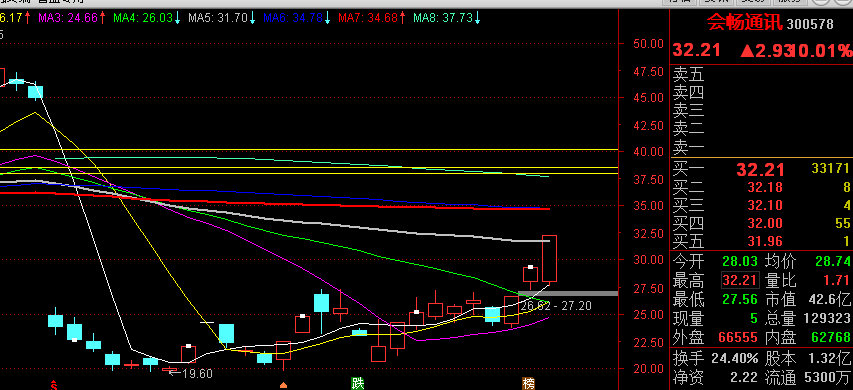Viewport: 853px width, 390px height.
Task: Click the green 跌 marker icon
Action: pyautogui.click(x=357, y=383)
